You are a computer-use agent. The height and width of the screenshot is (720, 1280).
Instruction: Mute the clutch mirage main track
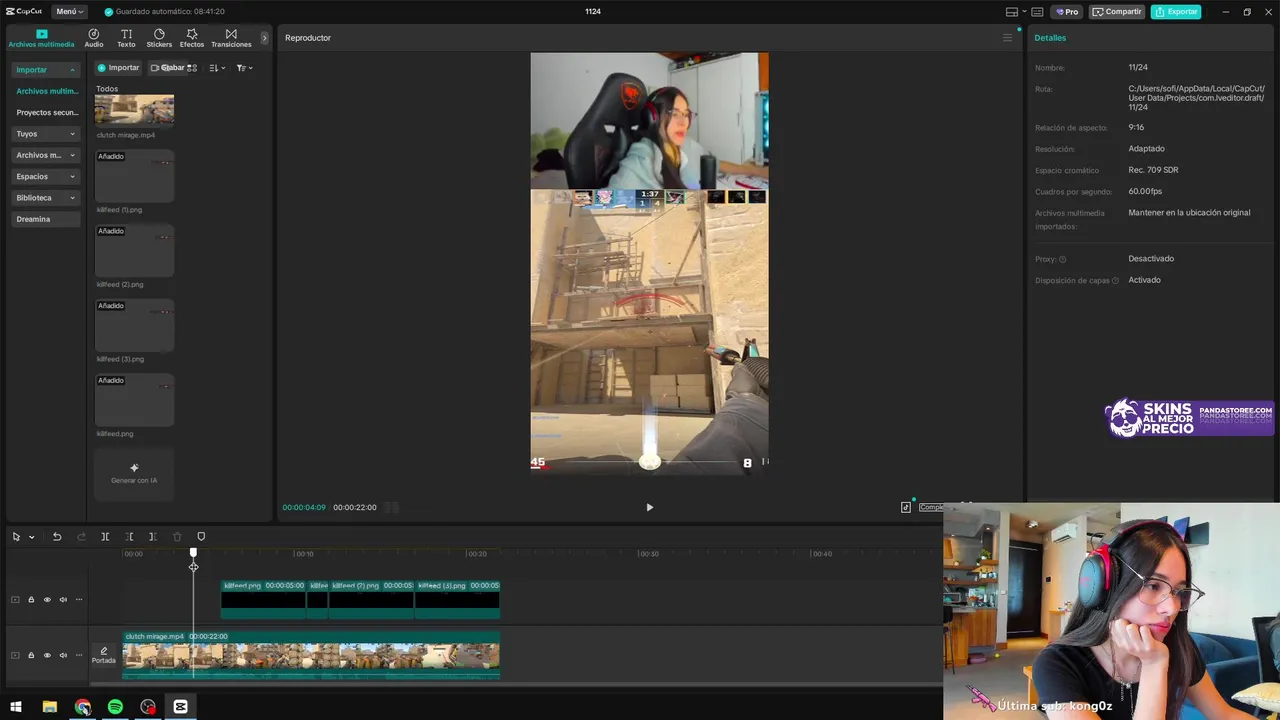pyautogui.click(x=63, y=655)
